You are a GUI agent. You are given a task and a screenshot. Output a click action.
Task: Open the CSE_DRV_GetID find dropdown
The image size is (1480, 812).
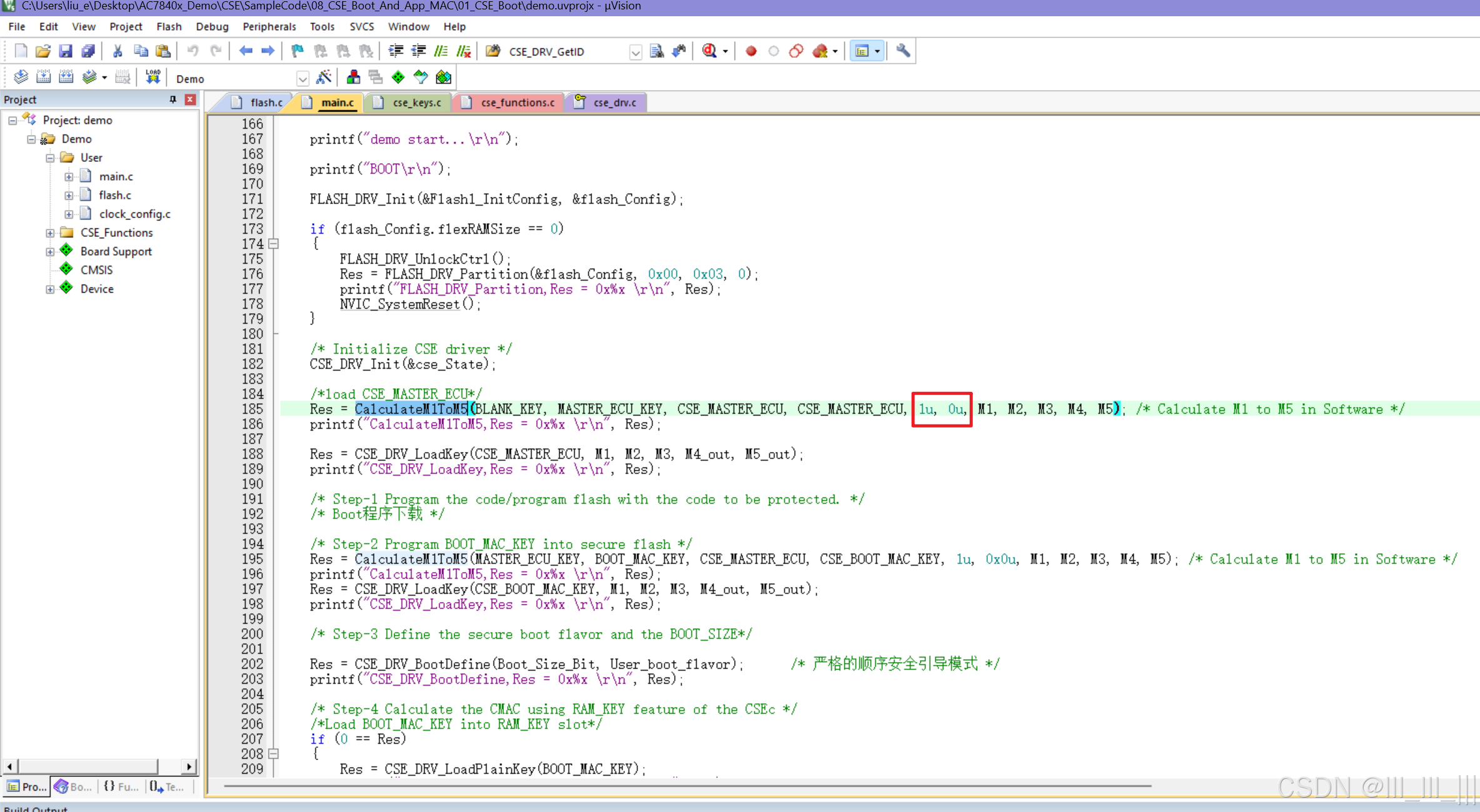tap(635, 52)
